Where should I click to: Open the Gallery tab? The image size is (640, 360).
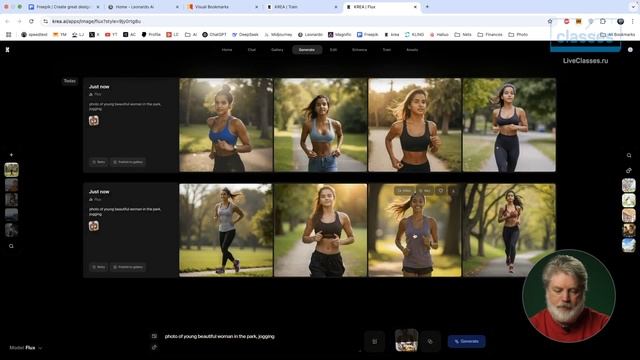[277, 50]
